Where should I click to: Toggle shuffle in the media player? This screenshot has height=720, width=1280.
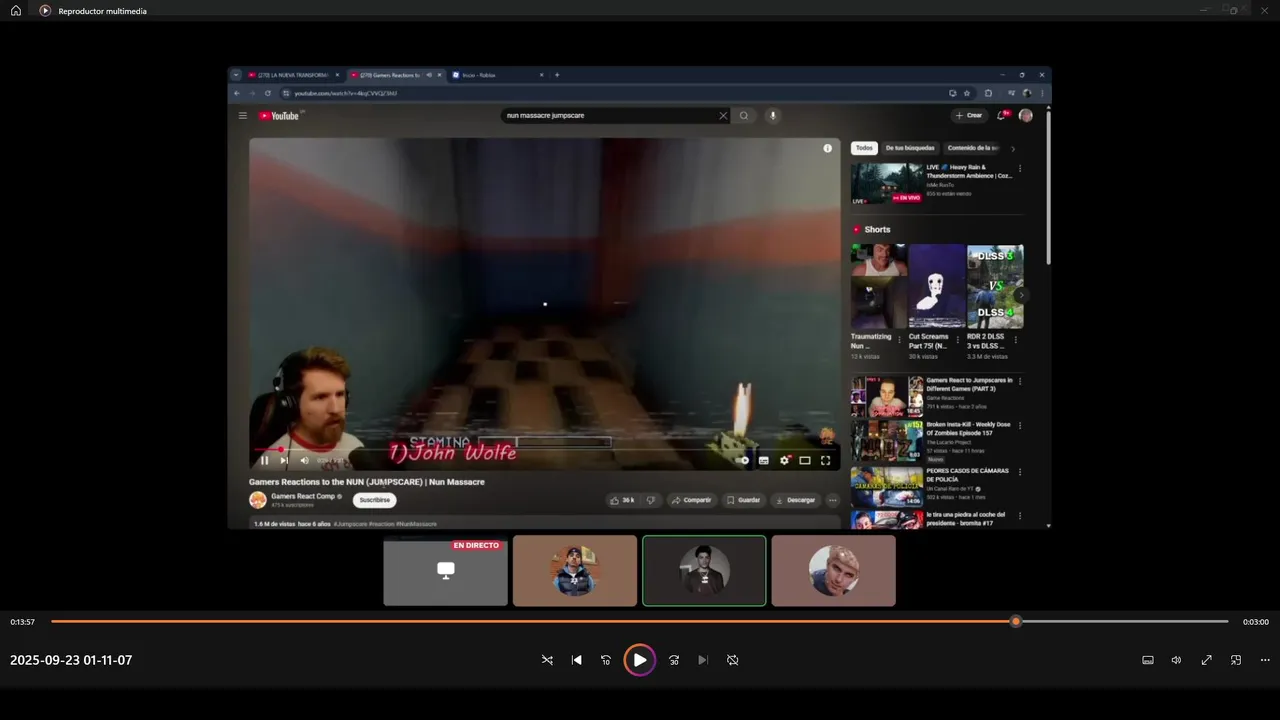tap(547, 660)
